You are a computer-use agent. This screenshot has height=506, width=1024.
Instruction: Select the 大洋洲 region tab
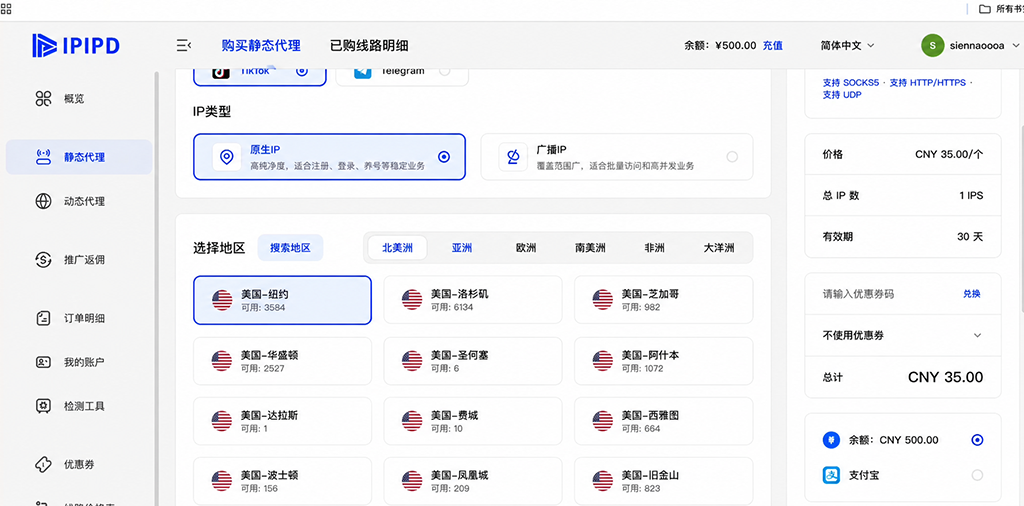pos(719,248)
